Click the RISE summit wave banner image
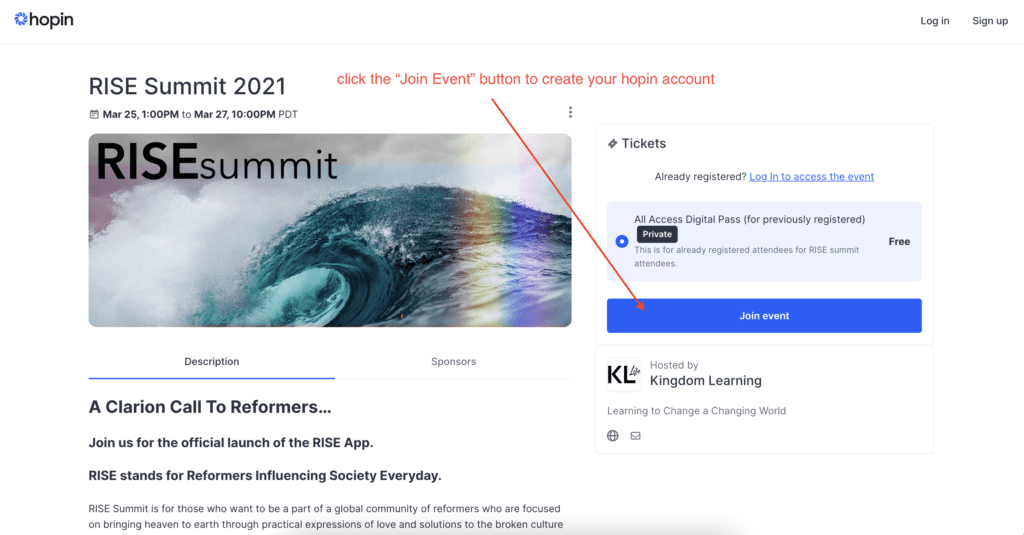Image resolution: width=1024 pixels, height=535 pixels. (x=330, y=230)
